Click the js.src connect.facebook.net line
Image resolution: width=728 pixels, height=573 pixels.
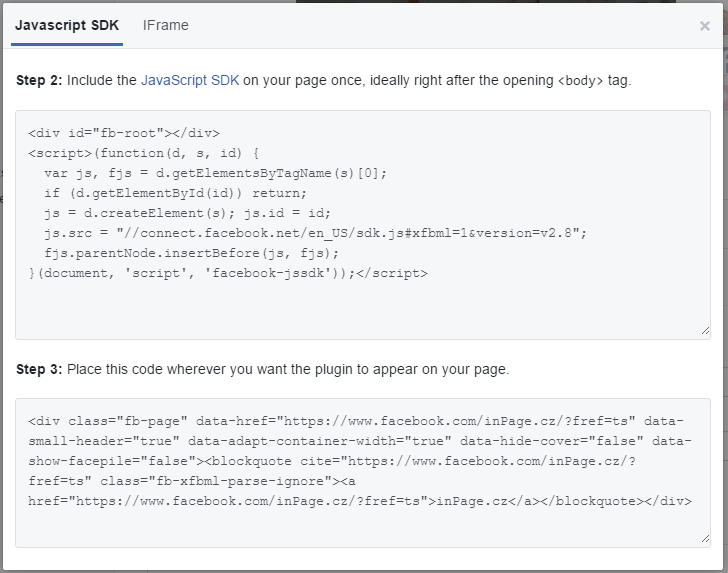[x=316, y=233]
